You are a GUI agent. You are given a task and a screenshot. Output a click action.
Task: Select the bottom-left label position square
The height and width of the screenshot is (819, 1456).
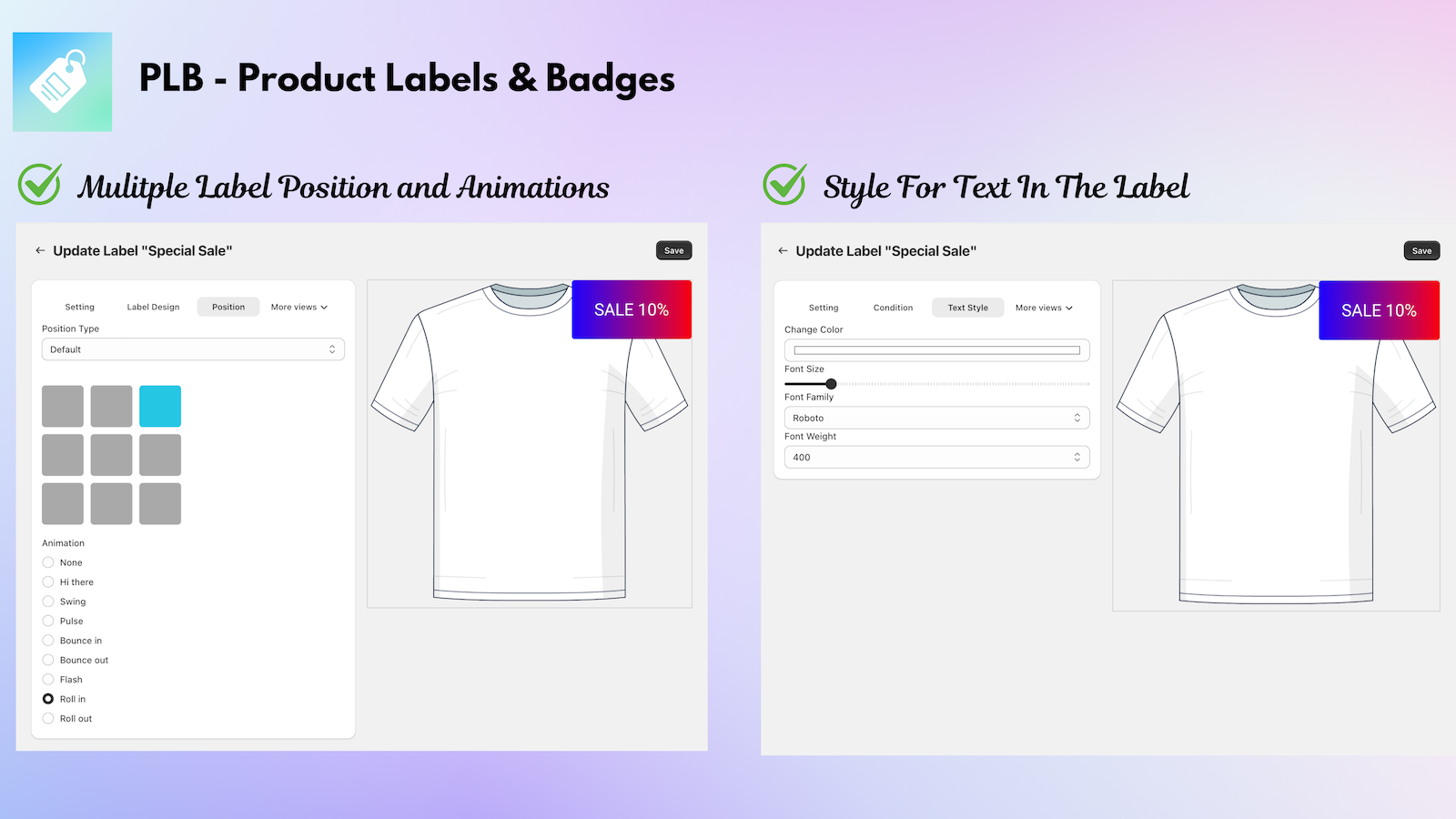pyautogui.click(x=63, y=503)
